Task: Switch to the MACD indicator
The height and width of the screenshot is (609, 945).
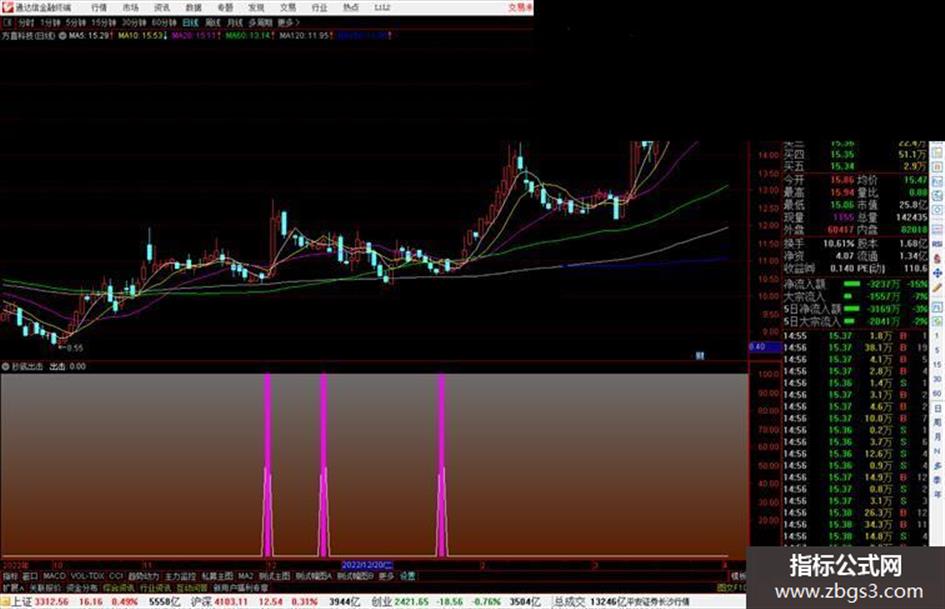Action: coord(54,576)
